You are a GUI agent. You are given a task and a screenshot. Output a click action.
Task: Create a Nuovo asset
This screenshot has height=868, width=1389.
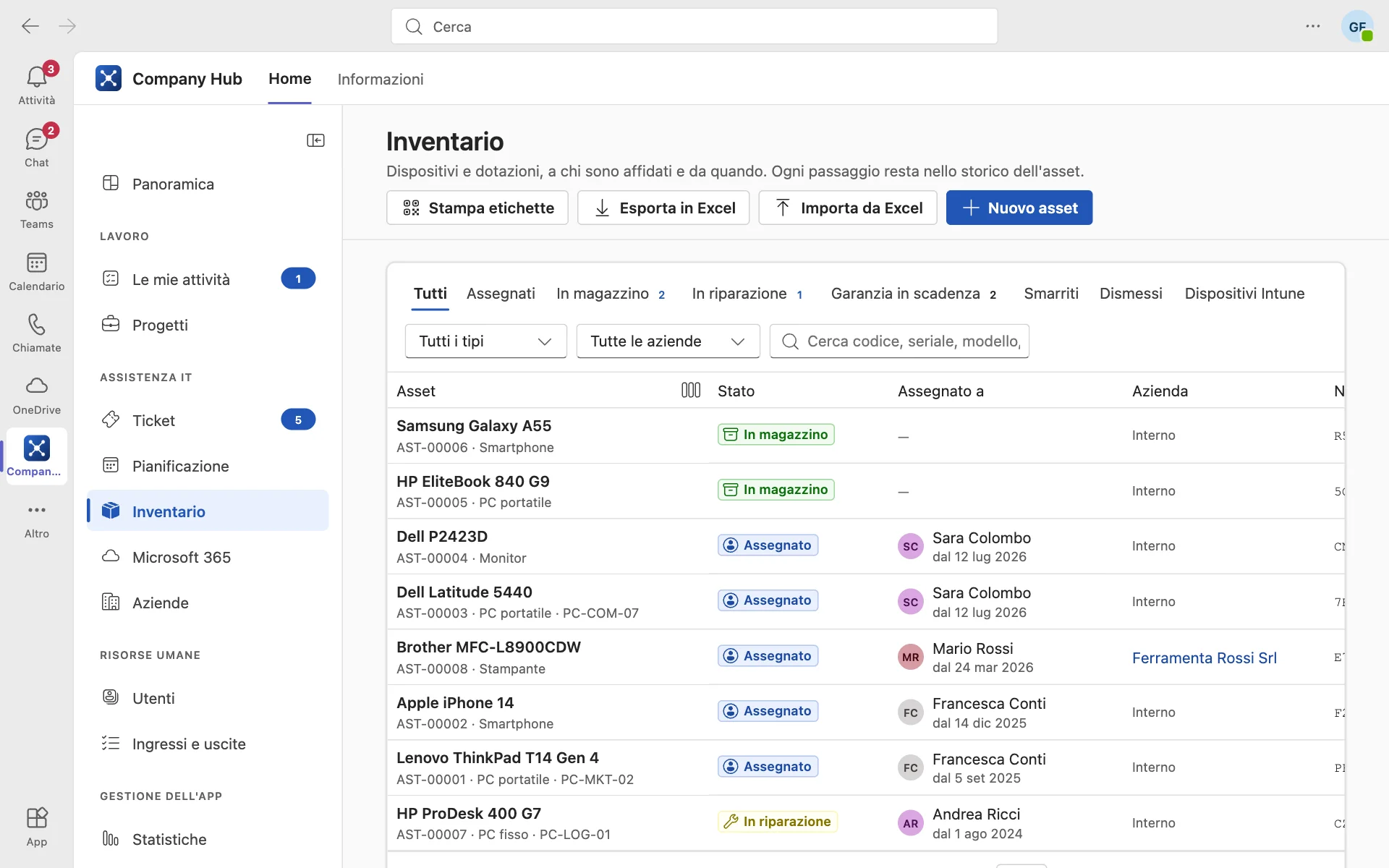[x=1019, y=208]
